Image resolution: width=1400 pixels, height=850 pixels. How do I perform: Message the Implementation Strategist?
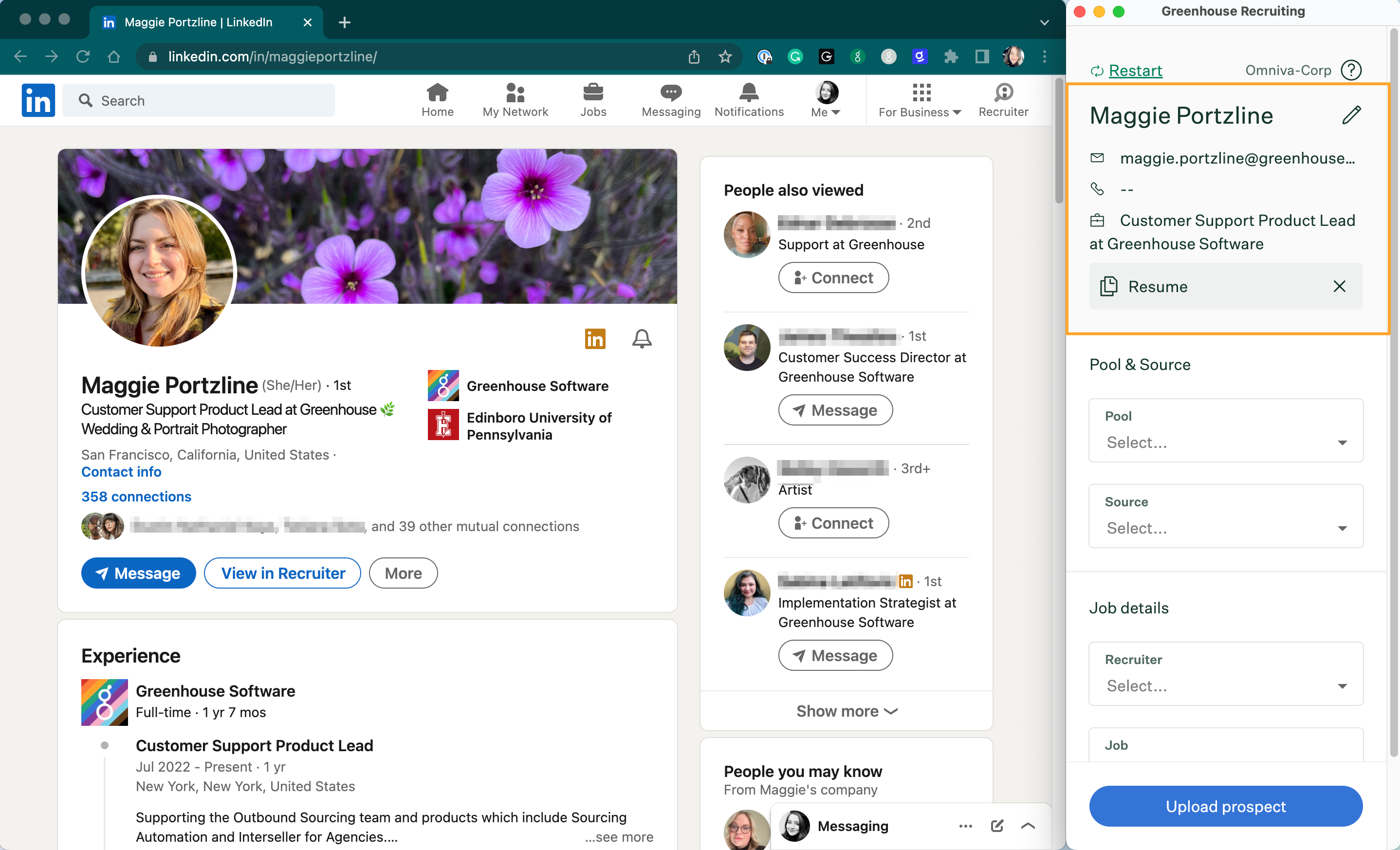[x=835, y=655]
